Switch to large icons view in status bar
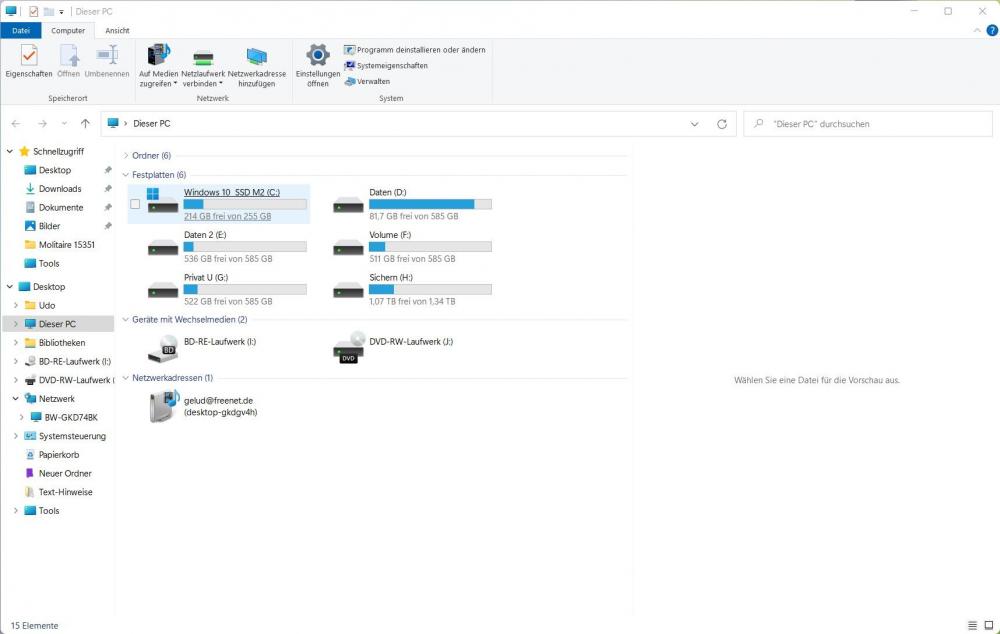 989,626
